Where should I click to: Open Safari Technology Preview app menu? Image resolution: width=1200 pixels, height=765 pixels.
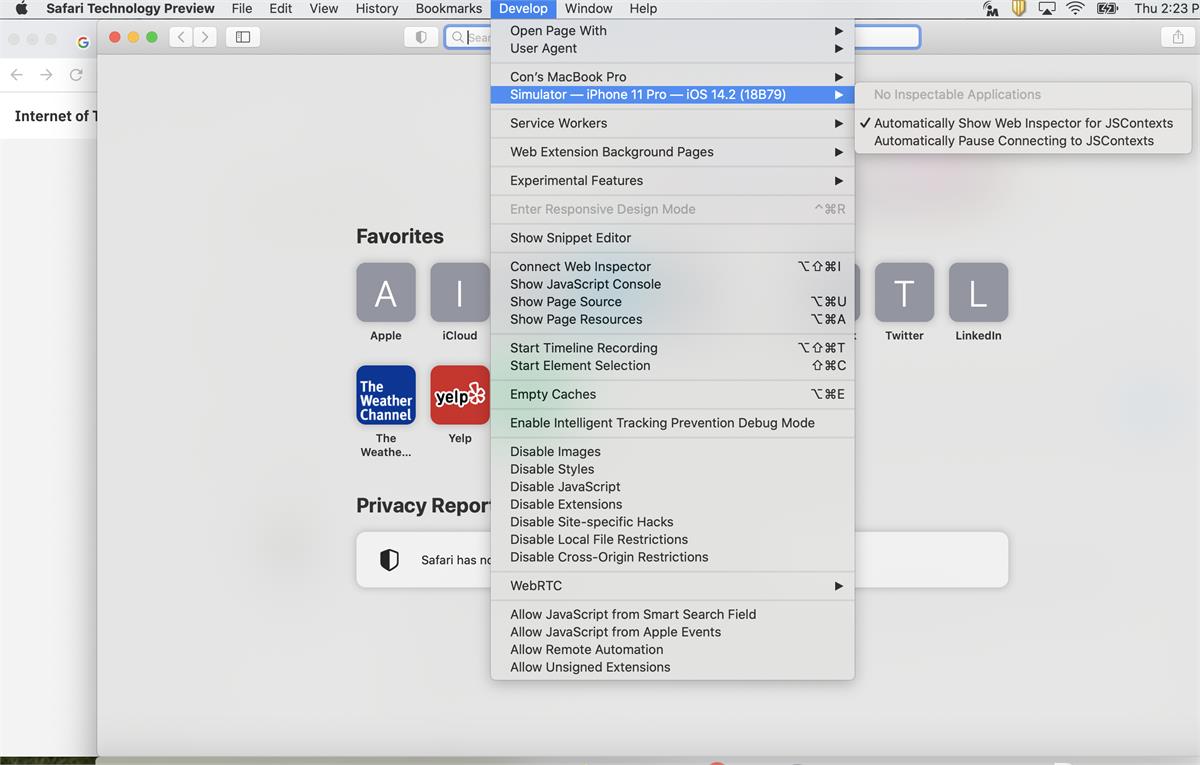[x=130, y=8]
